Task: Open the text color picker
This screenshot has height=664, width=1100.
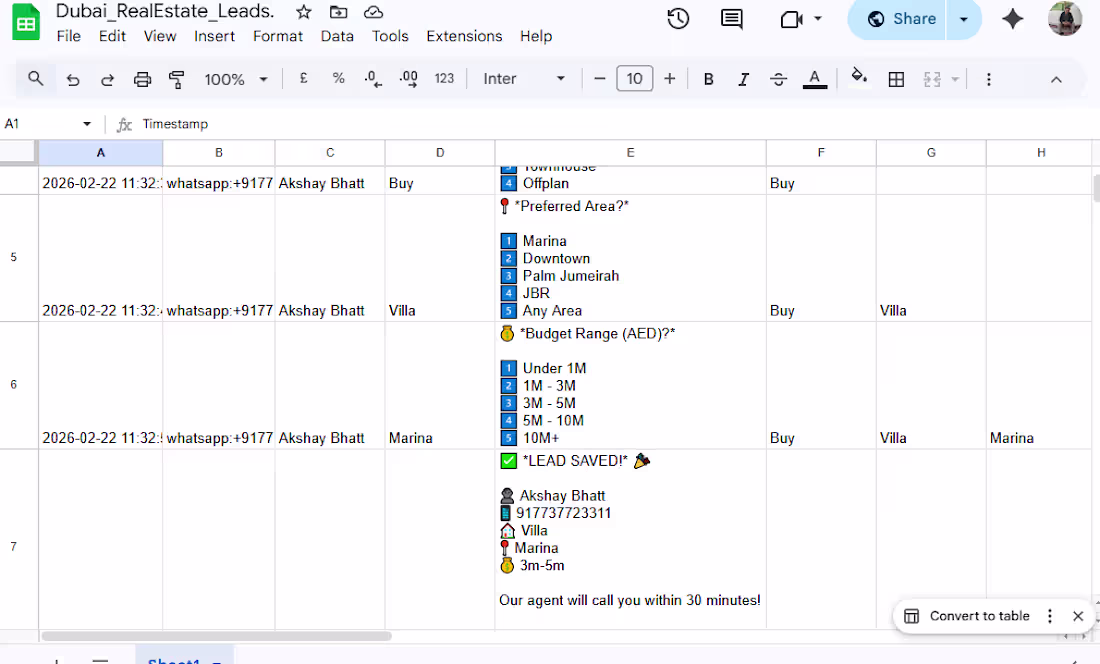Action: tap(814, 78)
